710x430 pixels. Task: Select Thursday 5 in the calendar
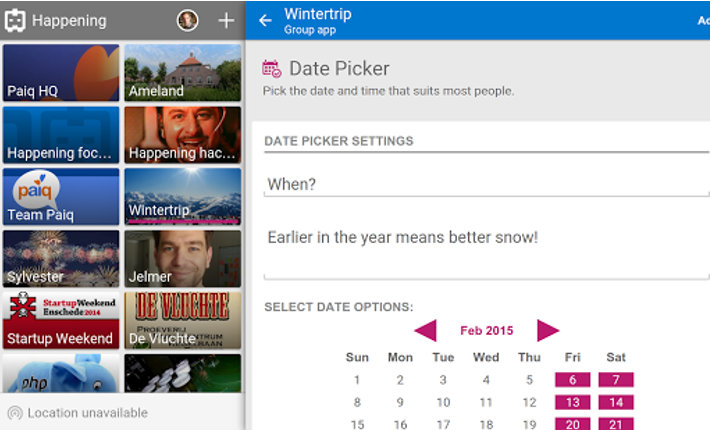click(529, 380)
